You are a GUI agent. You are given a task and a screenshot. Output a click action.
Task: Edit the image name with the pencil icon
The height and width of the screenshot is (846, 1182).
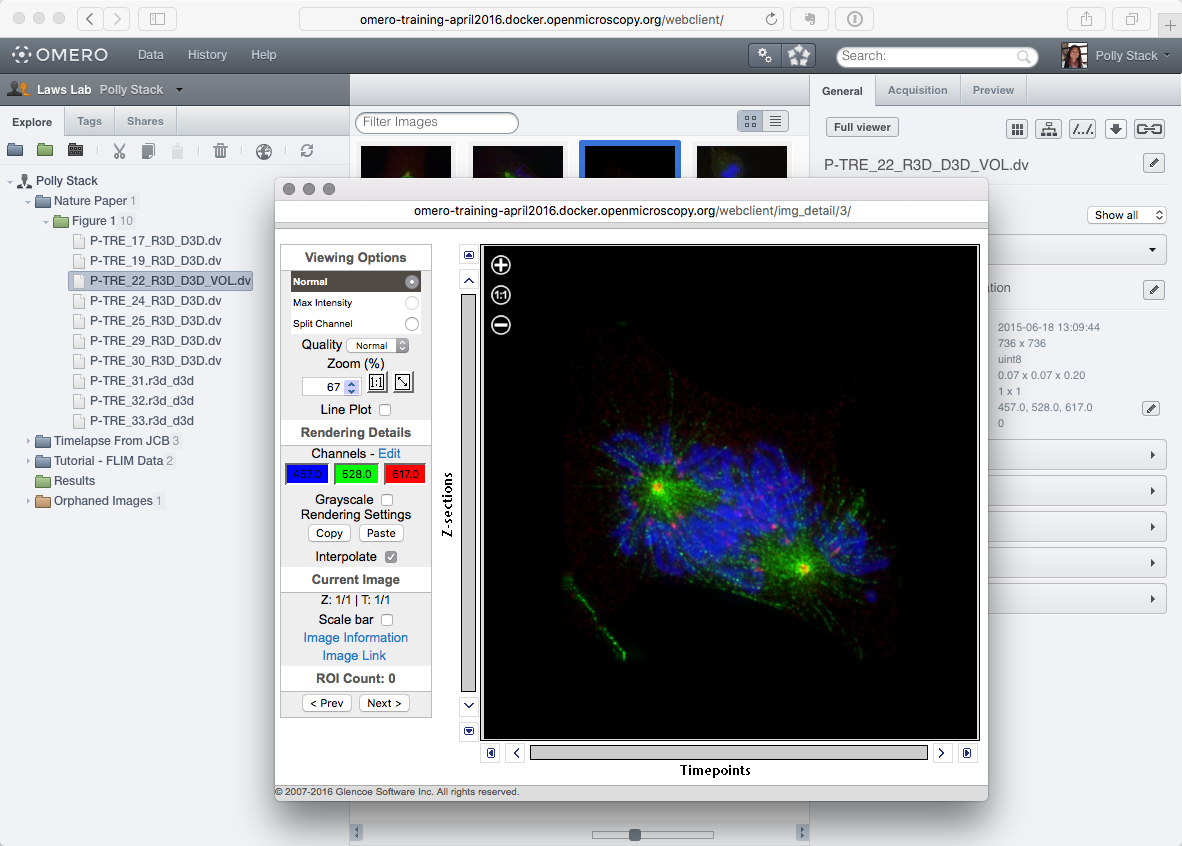coord(1154,163)
